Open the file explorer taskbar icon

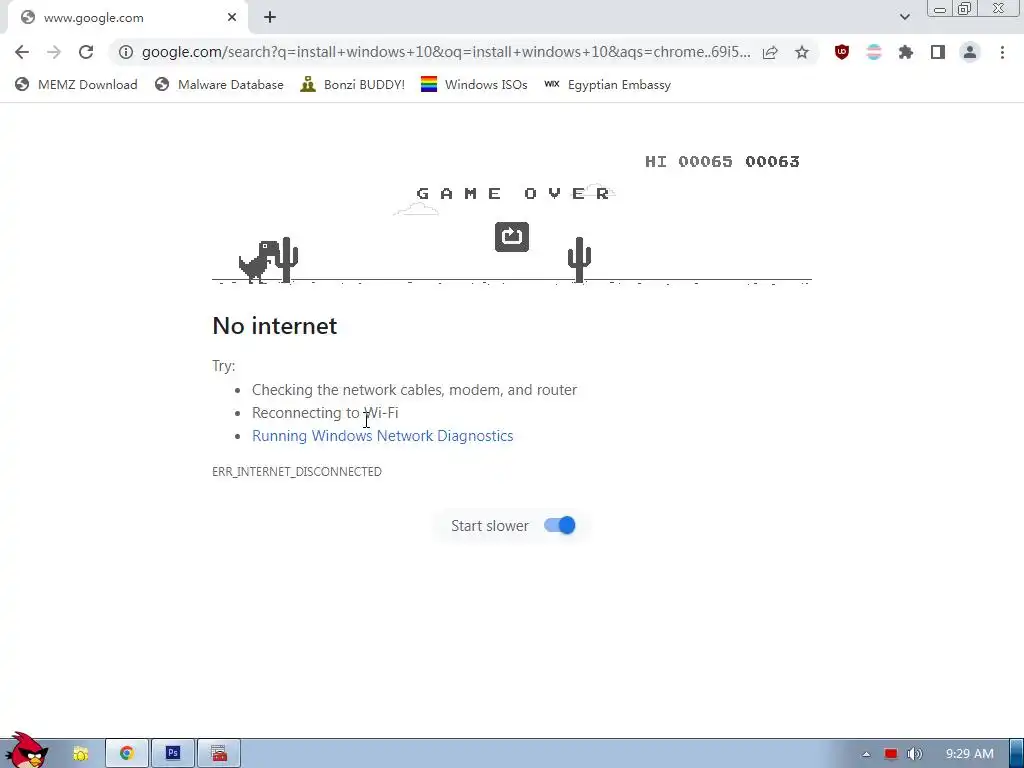pos(81,754)
